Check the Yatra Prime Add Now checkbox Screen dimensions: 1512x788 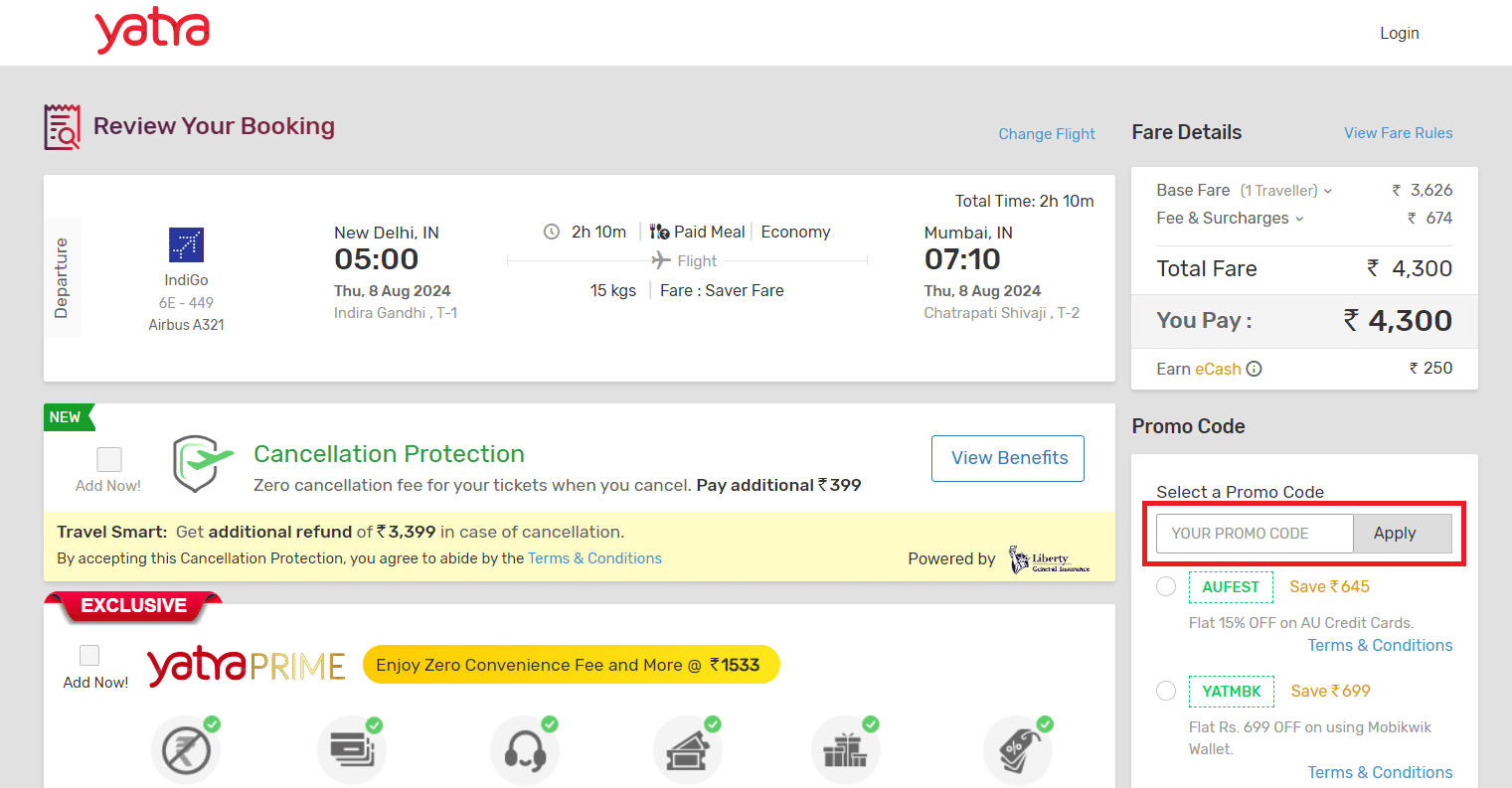[88, 654]
